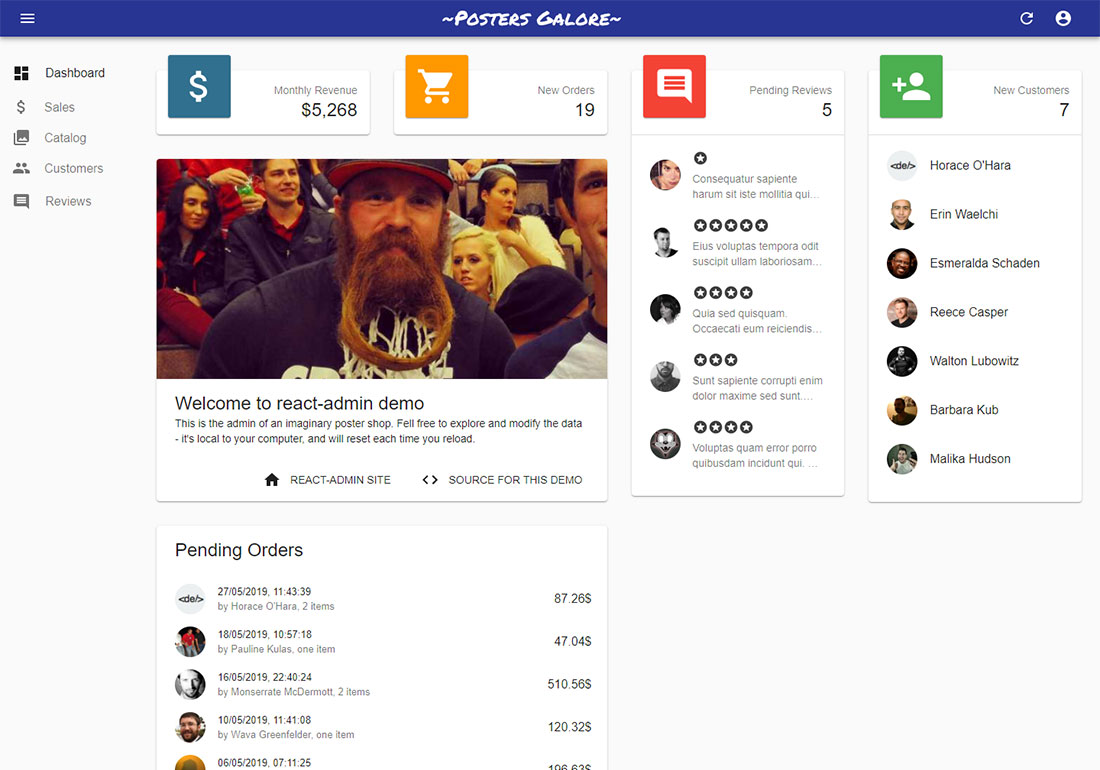The height and width of the screenshot is (770, 1100).
Task: Click reviewer avatar beside 'Voluptas quam error' review
Action: coord(665,444)
